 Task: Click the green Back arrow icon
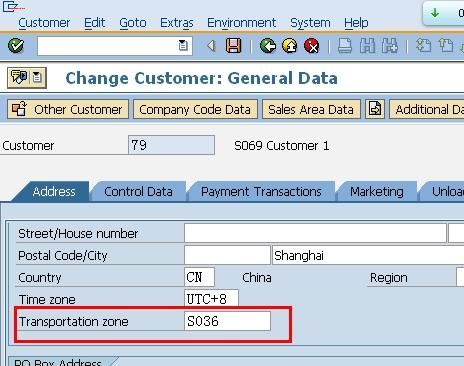click(268, 46)
